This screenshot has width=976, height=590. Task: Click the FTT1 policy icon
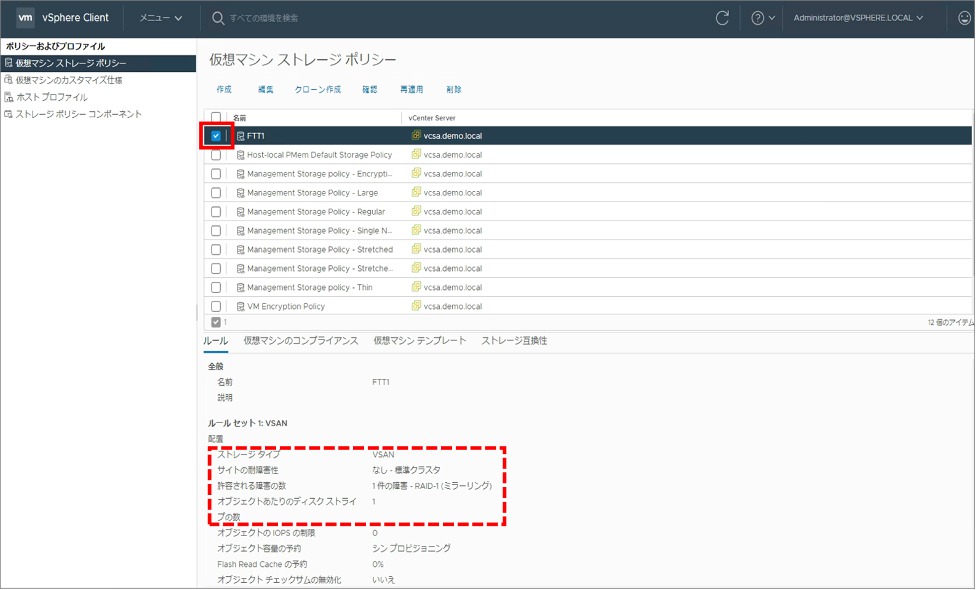point(240,136)
